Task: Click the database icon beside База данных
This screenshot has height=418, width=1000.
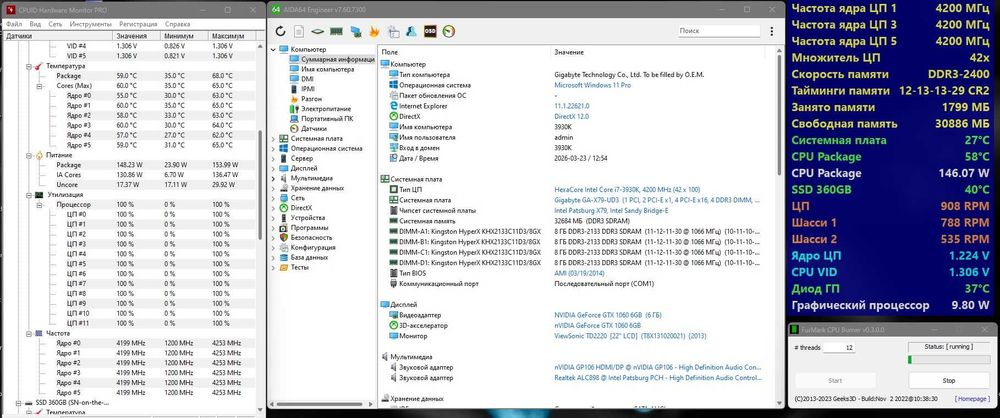Action: point(284,257)
